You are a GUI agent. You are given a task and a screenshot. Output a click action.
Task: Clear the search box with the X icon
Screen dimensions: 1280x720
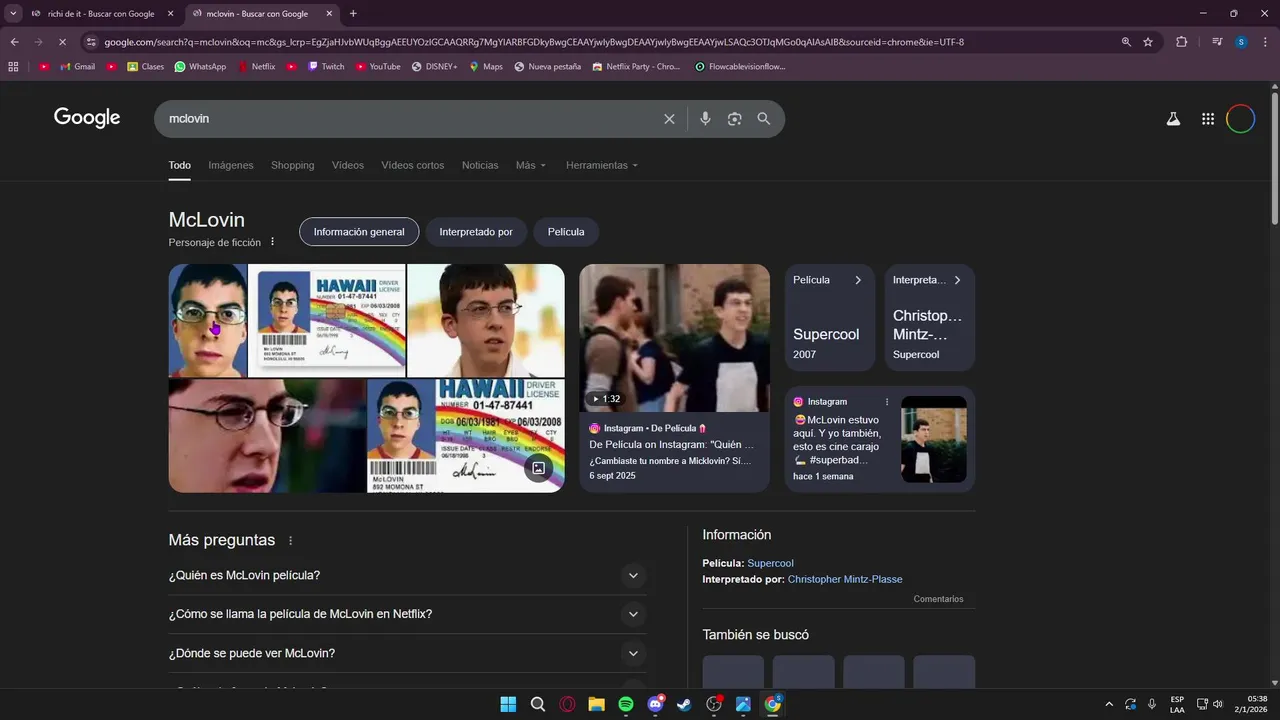pyautogui.click(x=669, y=119)
